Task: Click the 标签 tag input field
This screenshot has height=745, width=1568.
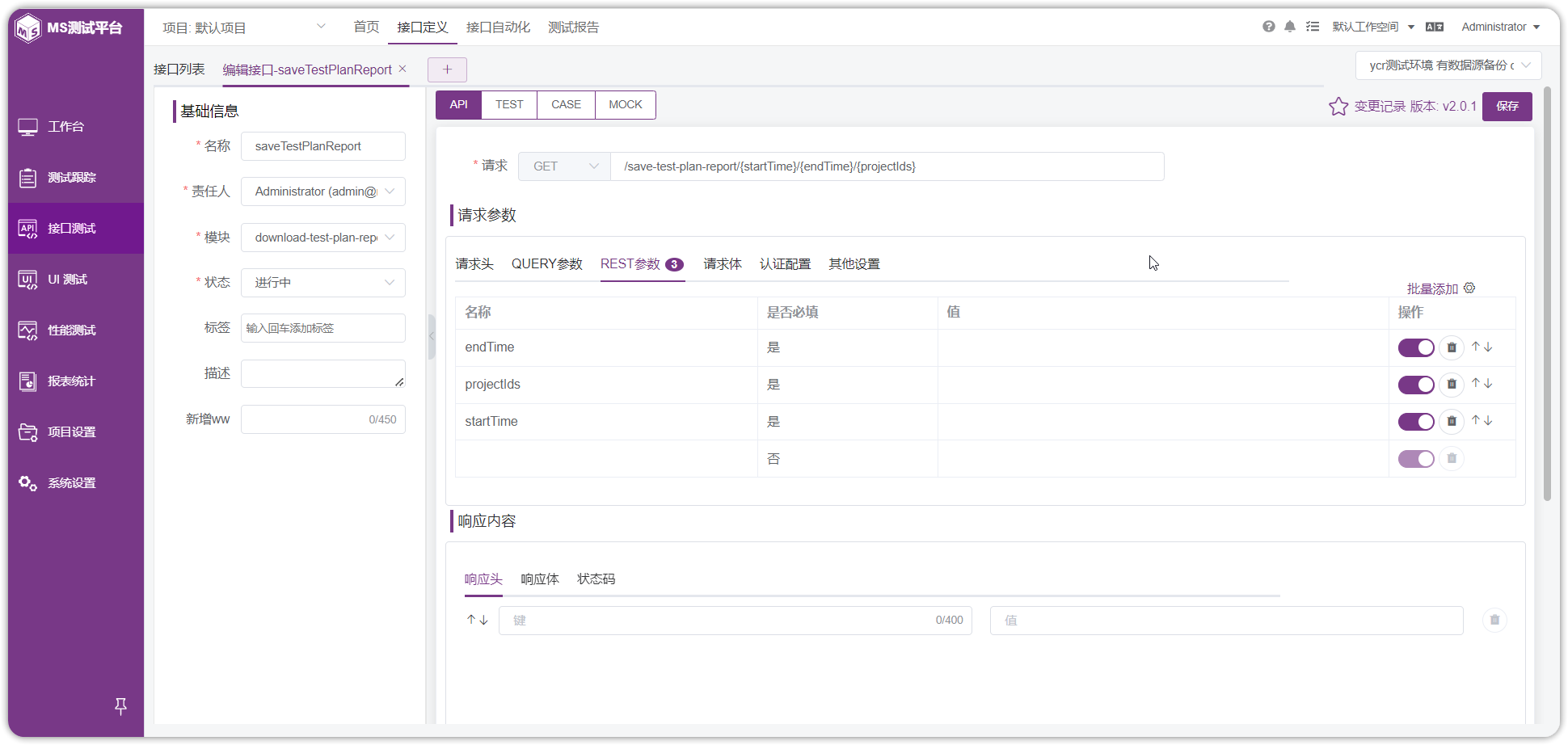Action: [x=323, y=328]
